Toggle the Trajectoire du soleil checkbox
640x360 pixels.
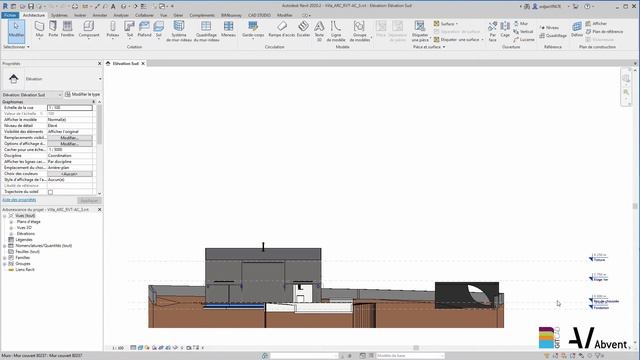point(50,192)
